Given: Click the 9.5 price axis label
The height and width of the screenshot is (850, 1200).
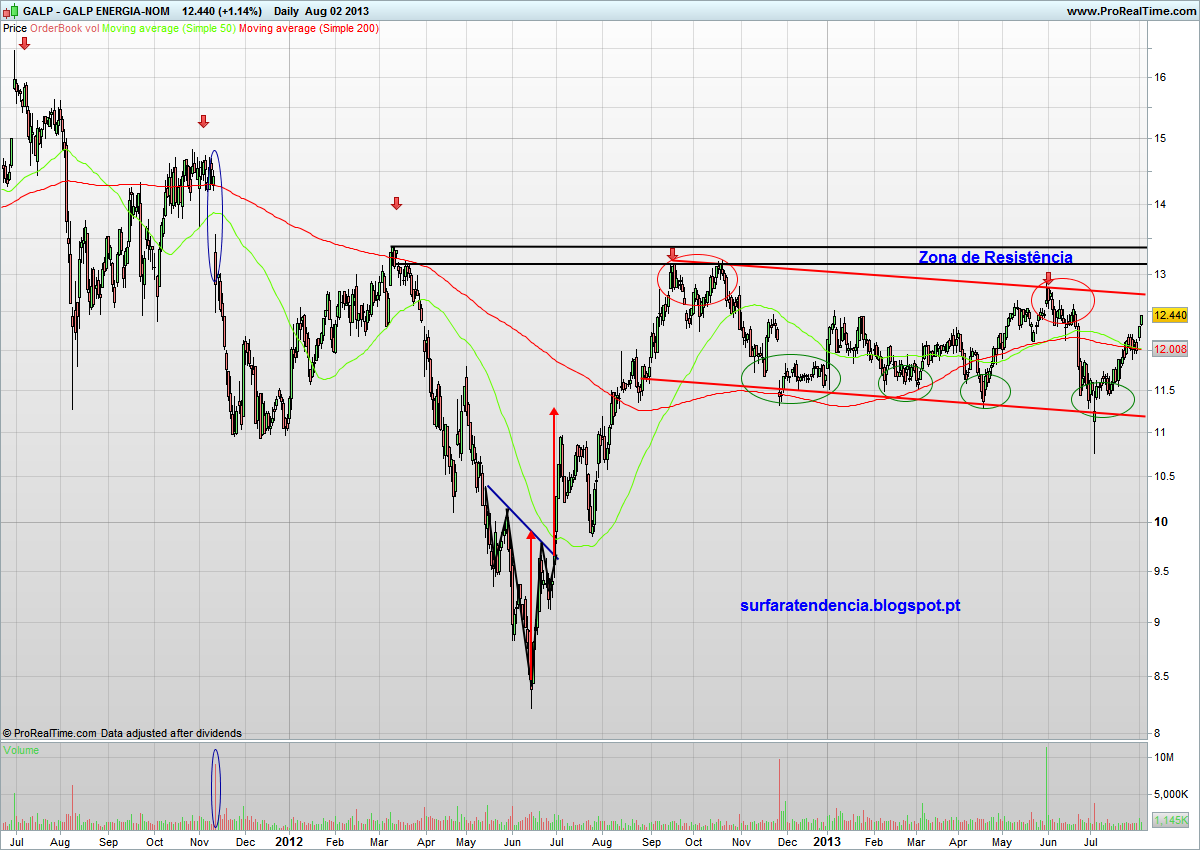Looking at the screenshot, I should [x=1162, y=572].
